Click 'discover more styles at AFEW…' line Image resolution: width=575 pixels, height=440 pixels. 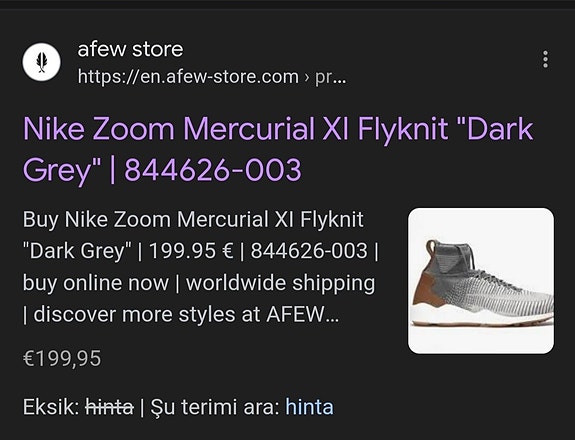(186, 314)
